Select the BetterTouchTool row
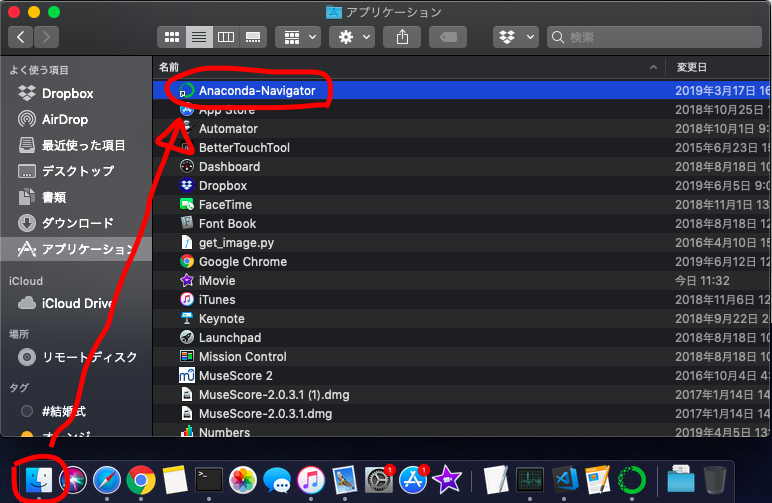 (x=461, y=148)
